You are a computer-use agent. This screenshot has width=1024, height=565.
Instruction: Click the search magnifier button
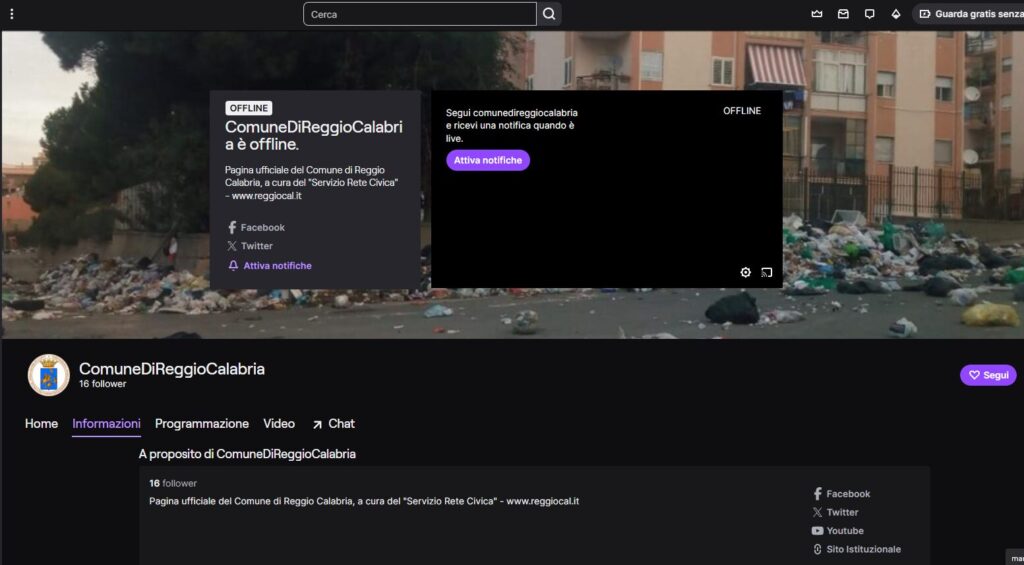pos(549,14)
